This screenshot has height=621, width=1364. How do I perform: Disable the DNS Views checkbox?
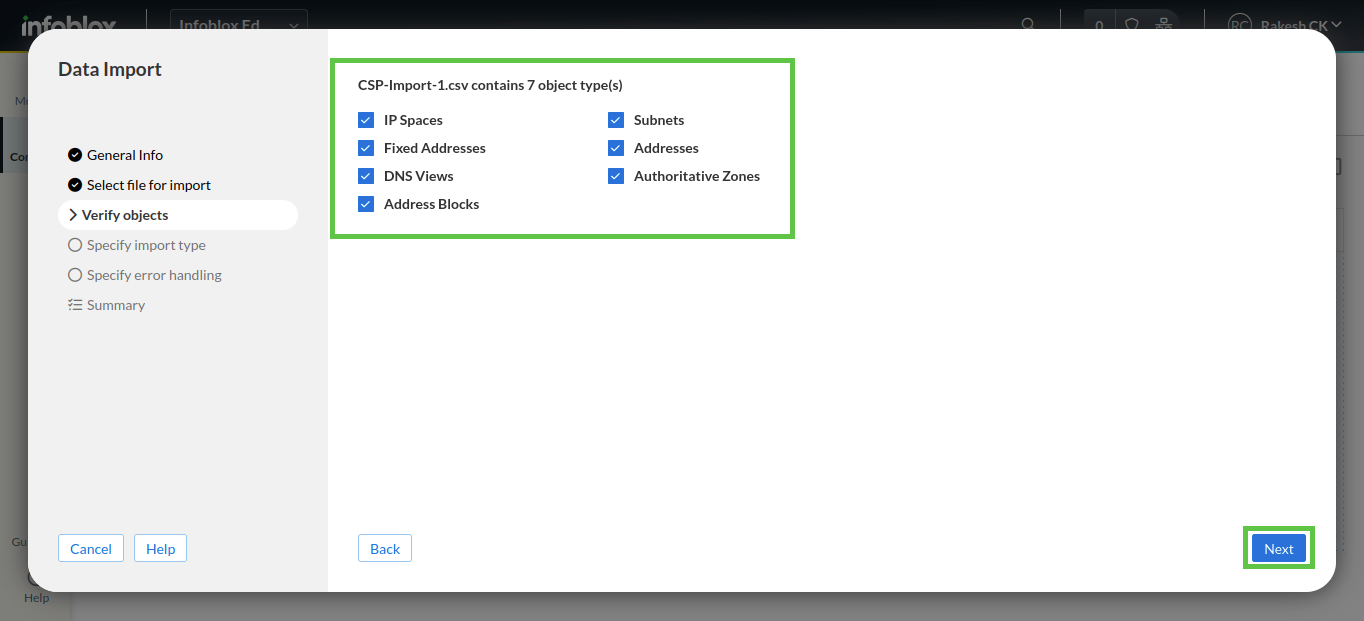366,176
